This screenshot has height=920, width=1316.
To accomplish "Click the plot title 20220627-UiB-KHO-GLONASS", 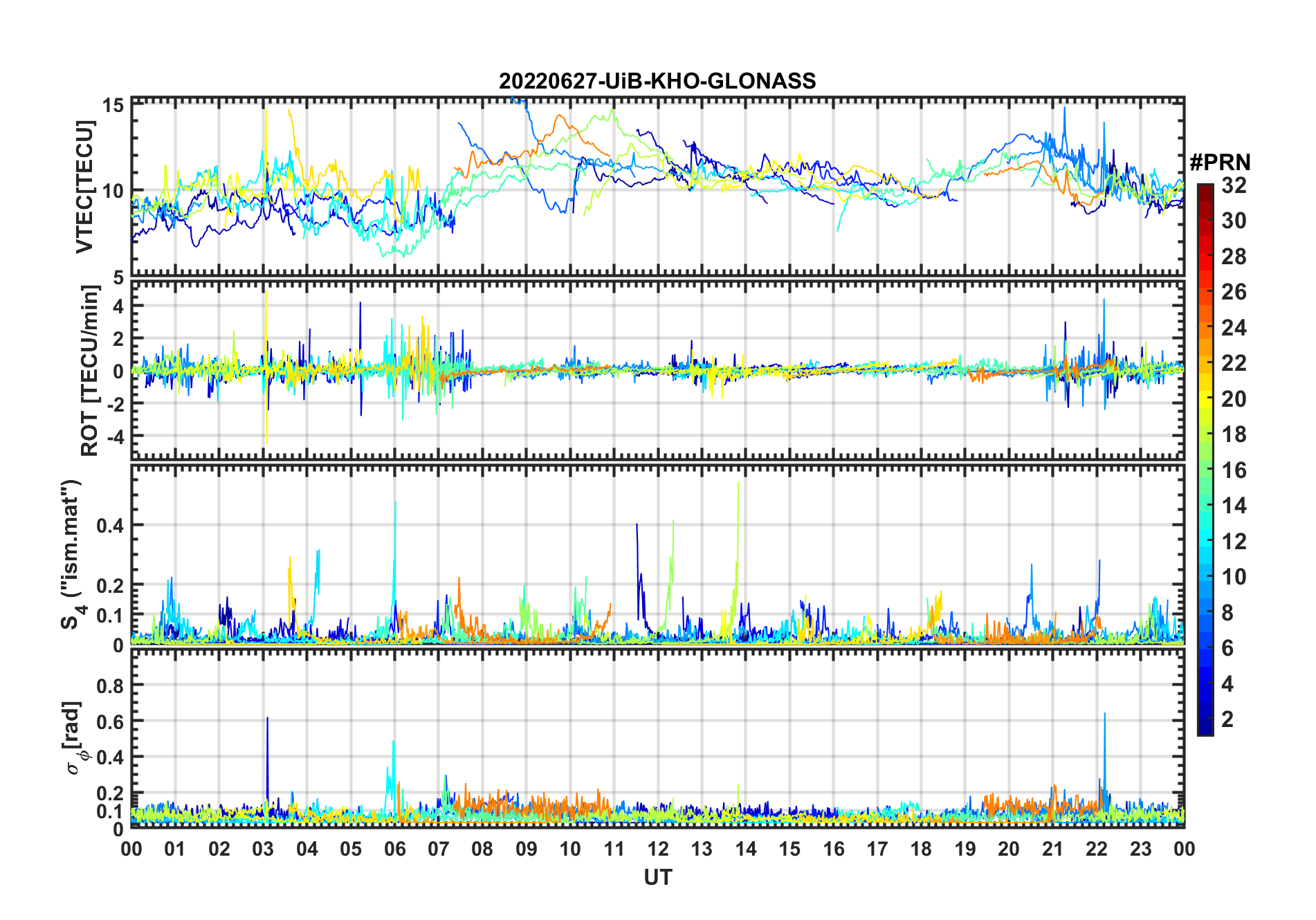I will 657,81.
